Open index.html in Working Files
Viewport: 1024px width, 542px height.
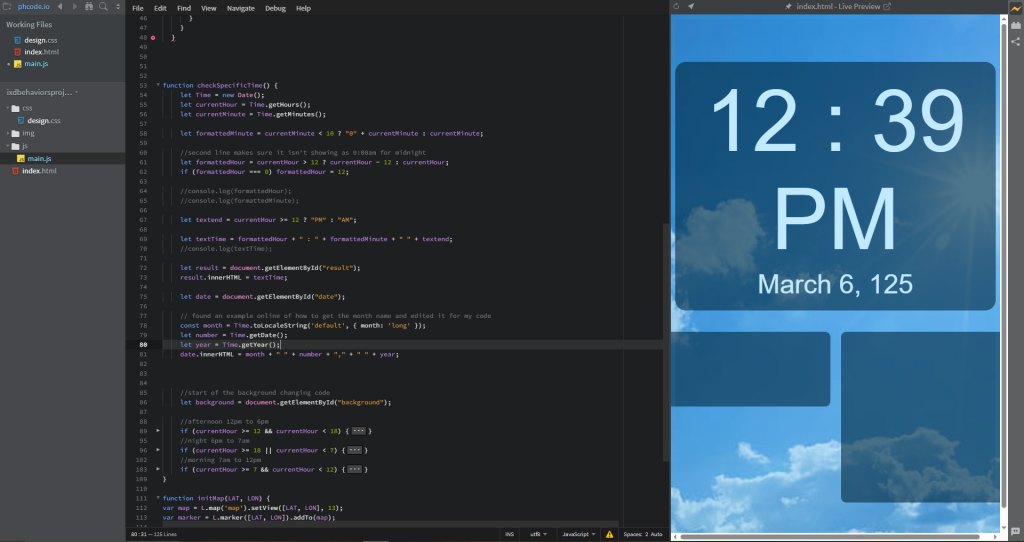point(41,51)
